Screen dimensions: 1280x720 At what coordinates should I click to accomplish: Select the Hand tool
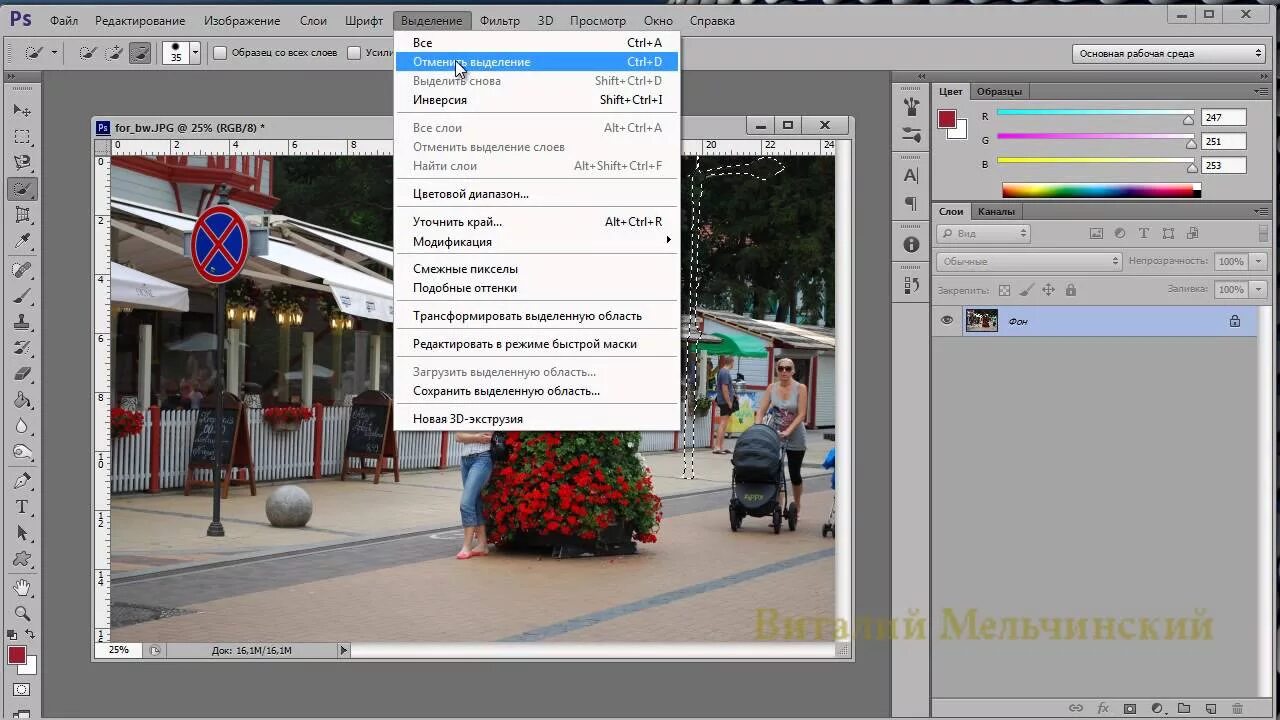coord(22,587)
